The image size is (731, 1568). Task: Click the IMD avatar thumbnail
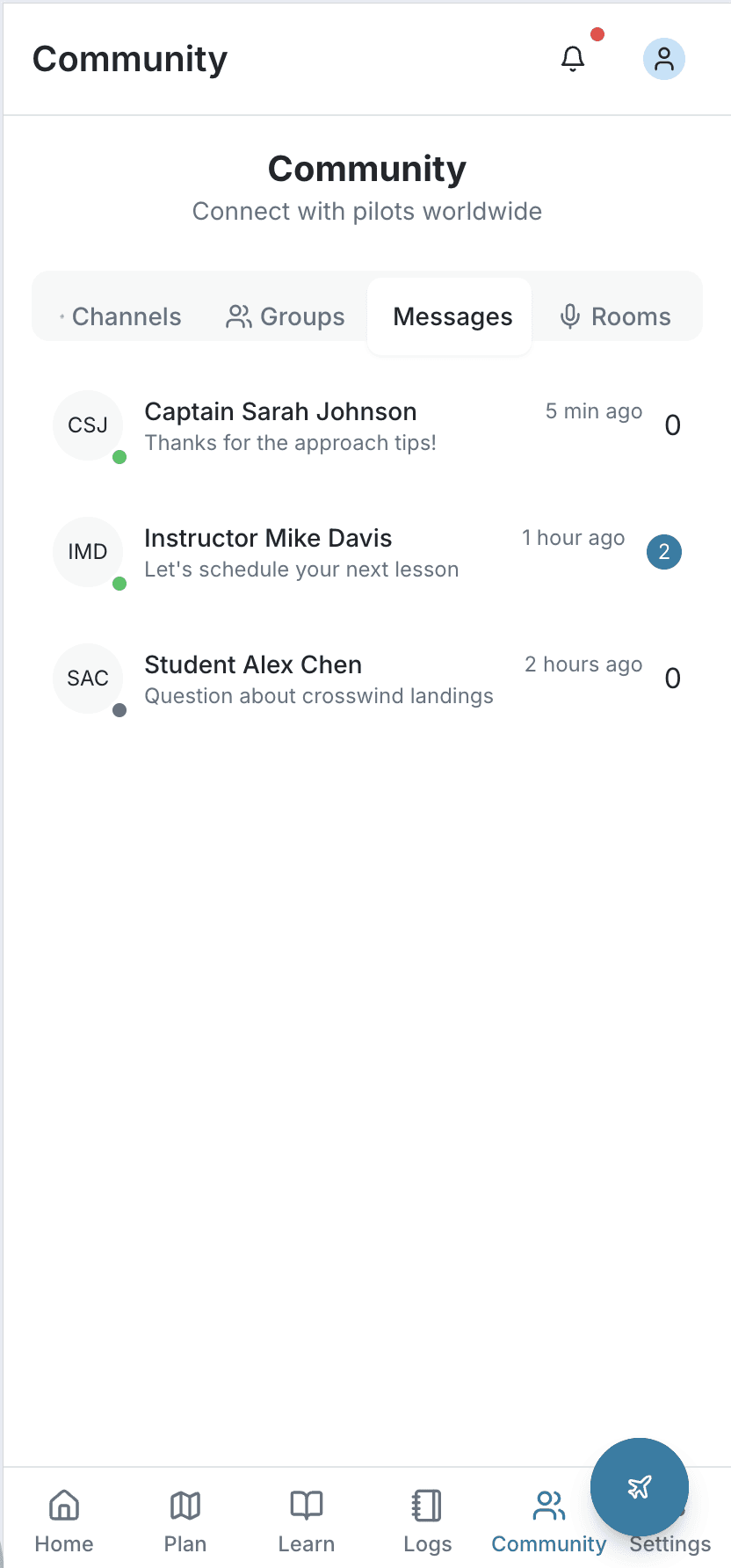coord(88,552)
